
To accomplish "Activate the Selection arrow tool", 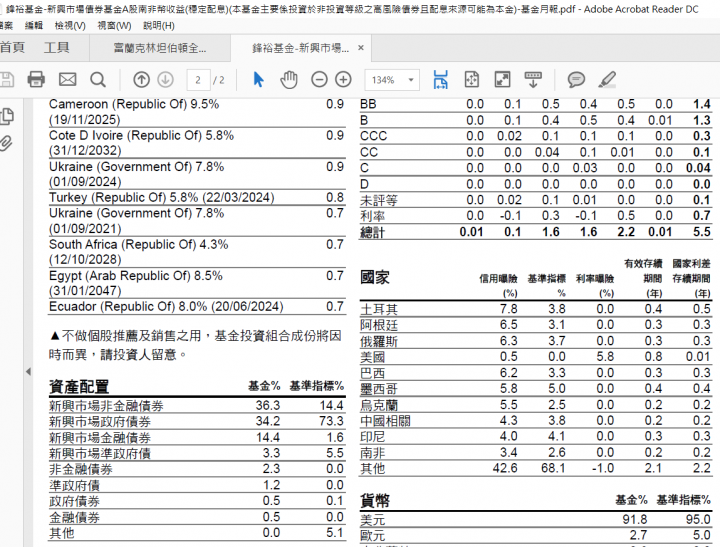I will (x=259, y=80).
